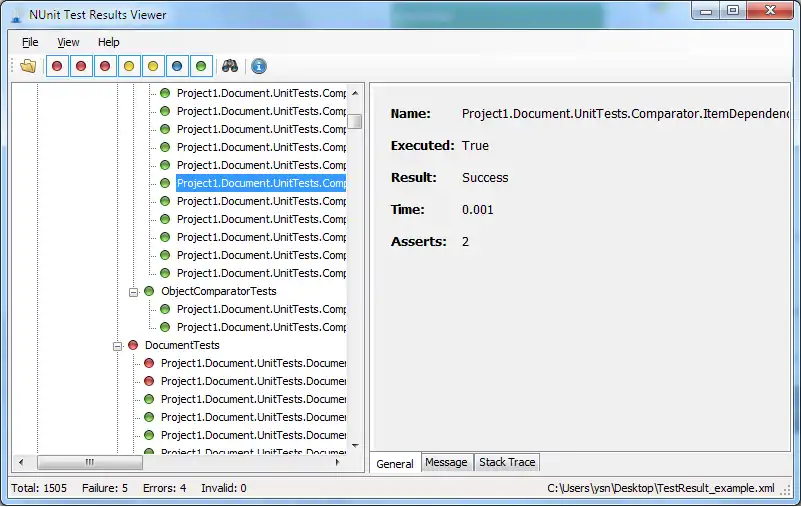Click the Executed value 'True'

point(475,146)
